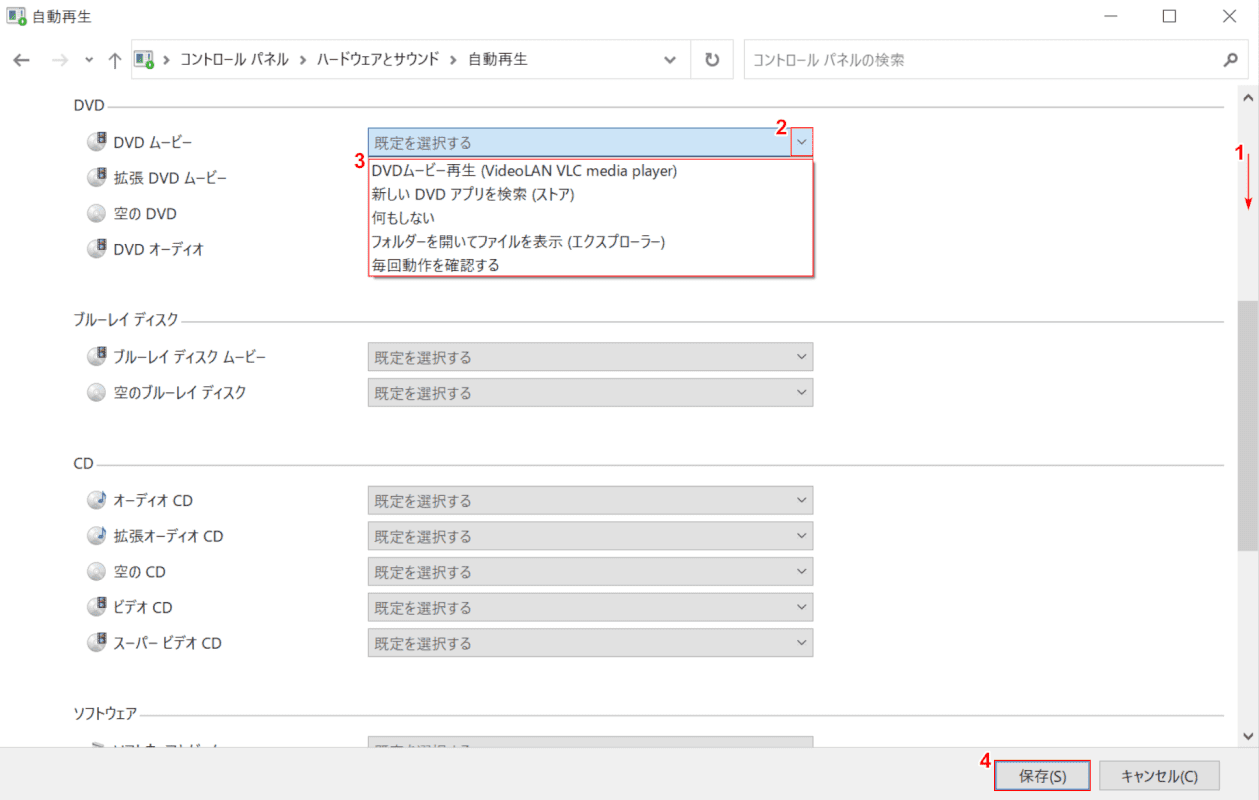Click the 拡張 DVD ムービー label
This screenshot has height=800, width=1259.
tap(170, 178)
